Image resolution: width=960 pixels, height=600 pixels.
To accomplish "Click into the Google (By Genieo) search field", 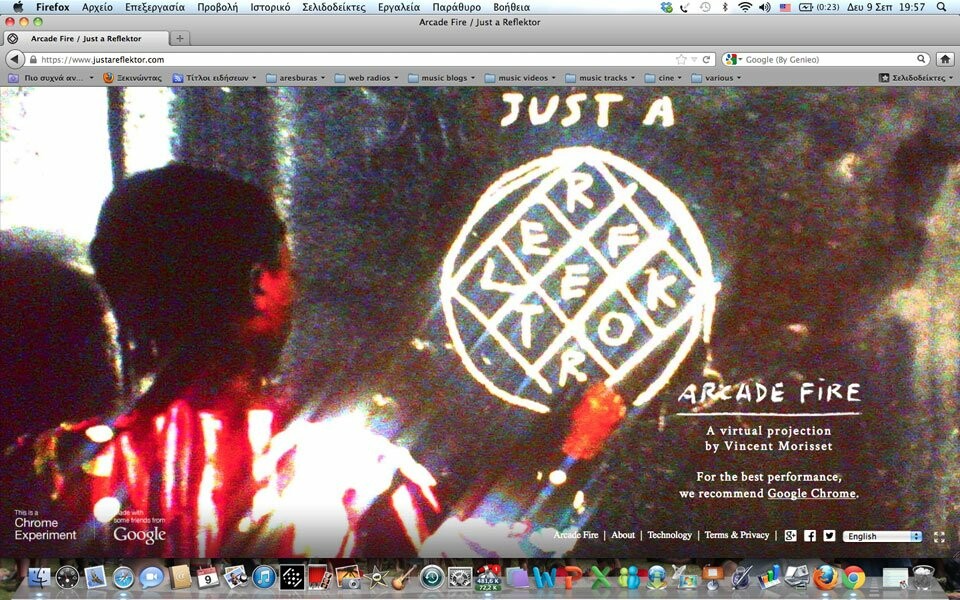I will click(828, 59).
